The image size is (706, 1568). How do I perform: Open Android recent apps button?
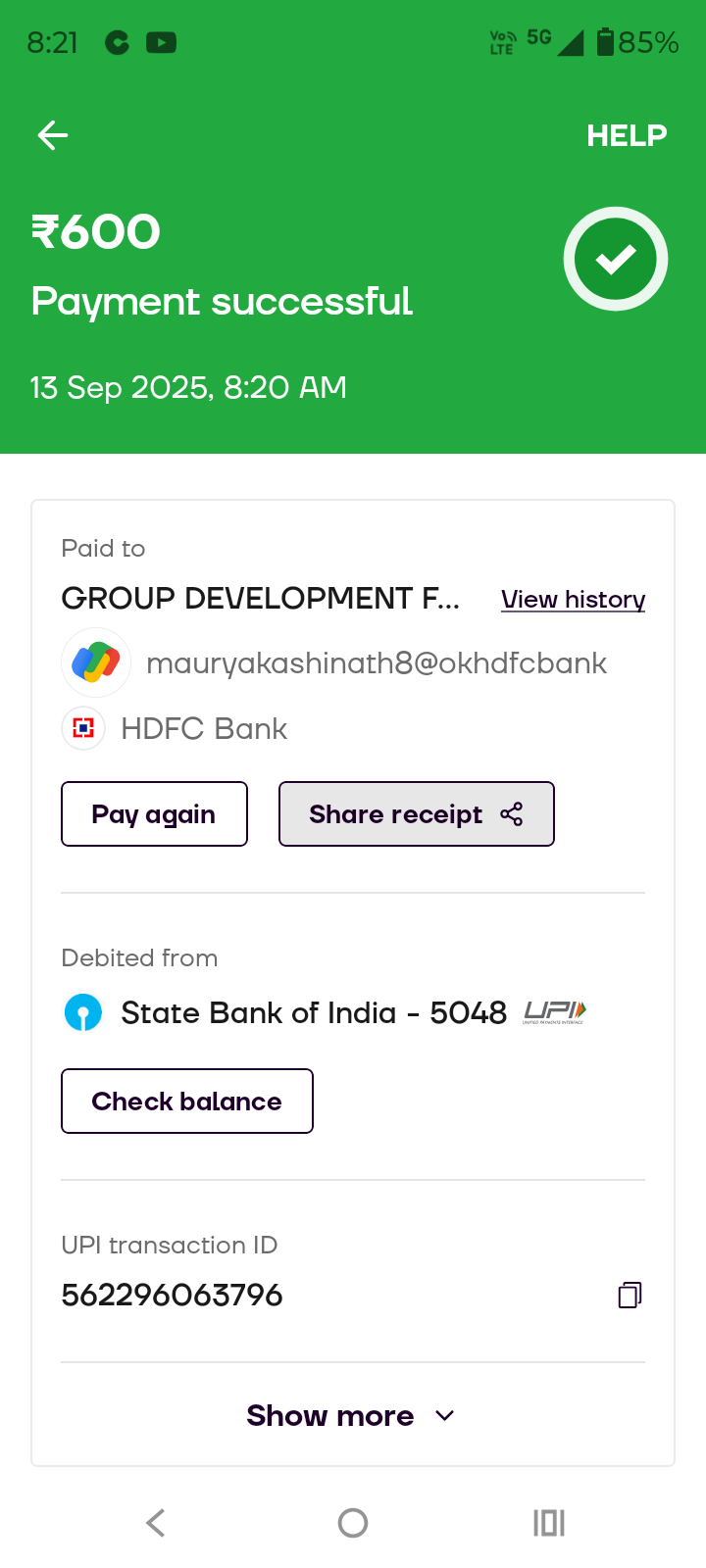(x=549, y=1523)
